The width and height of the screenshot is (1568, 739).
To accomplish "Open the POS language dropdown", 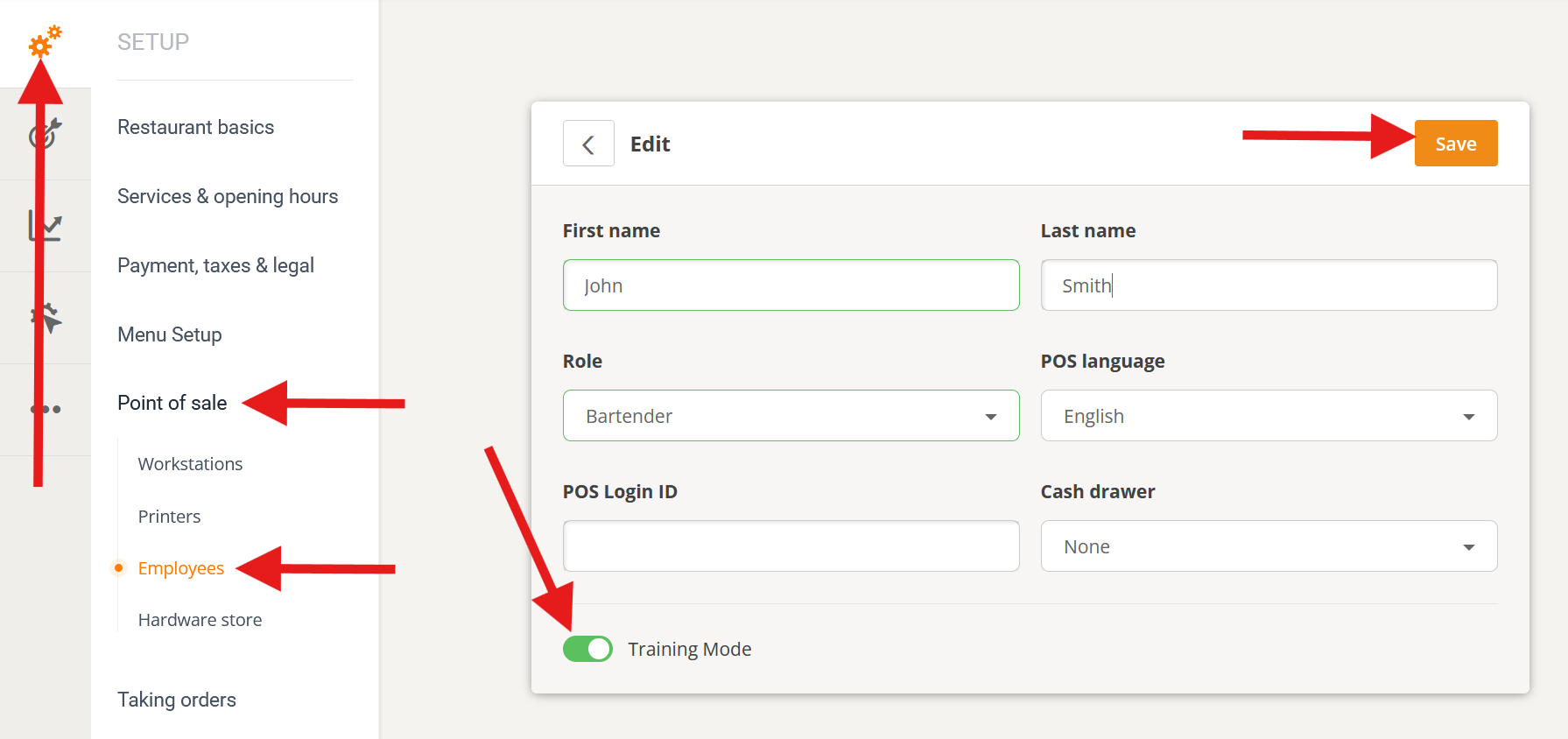I will click(1269, 416).
